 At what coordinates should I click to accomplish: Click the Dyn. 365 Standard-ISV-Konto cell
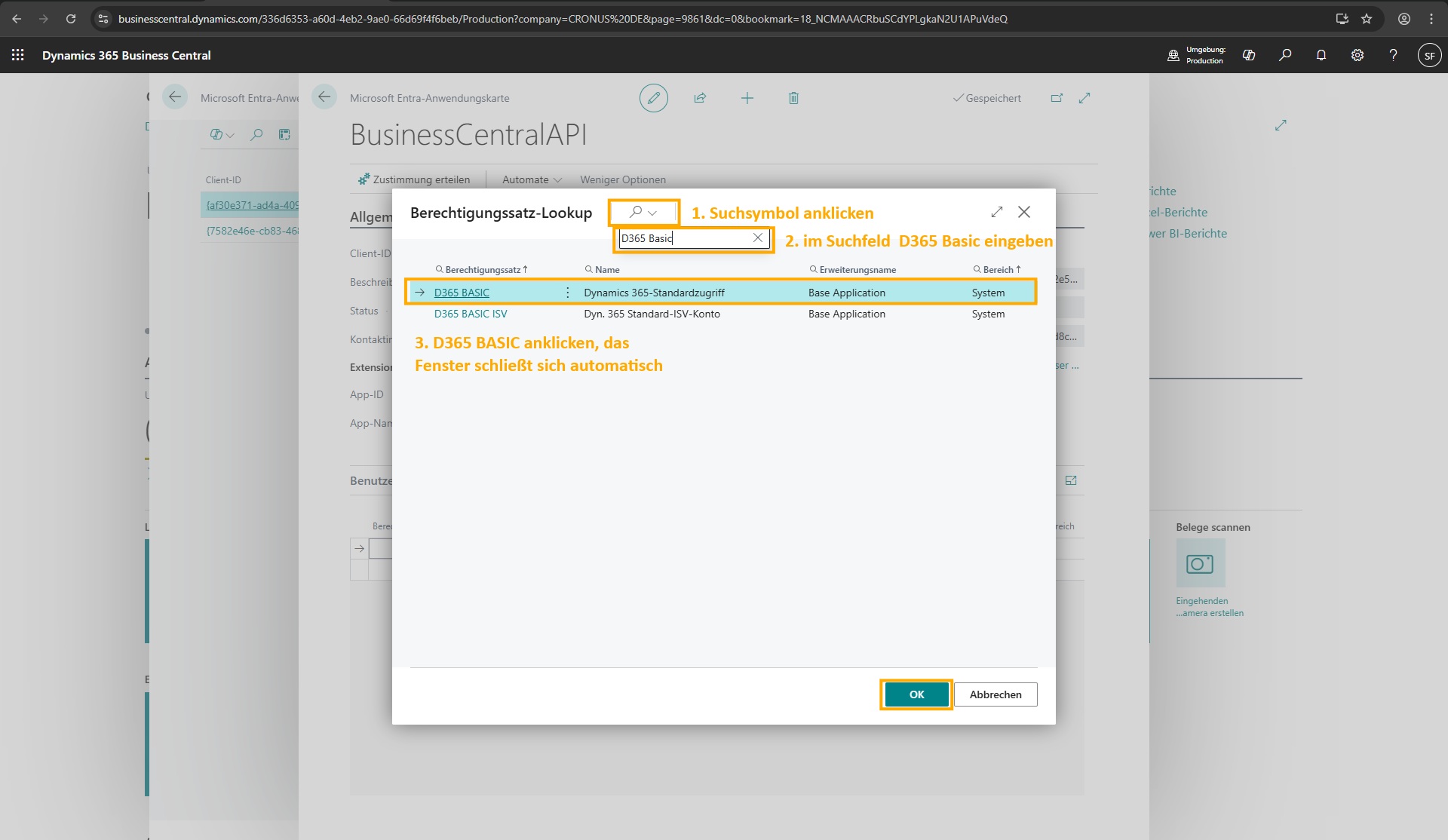[652, 314]
